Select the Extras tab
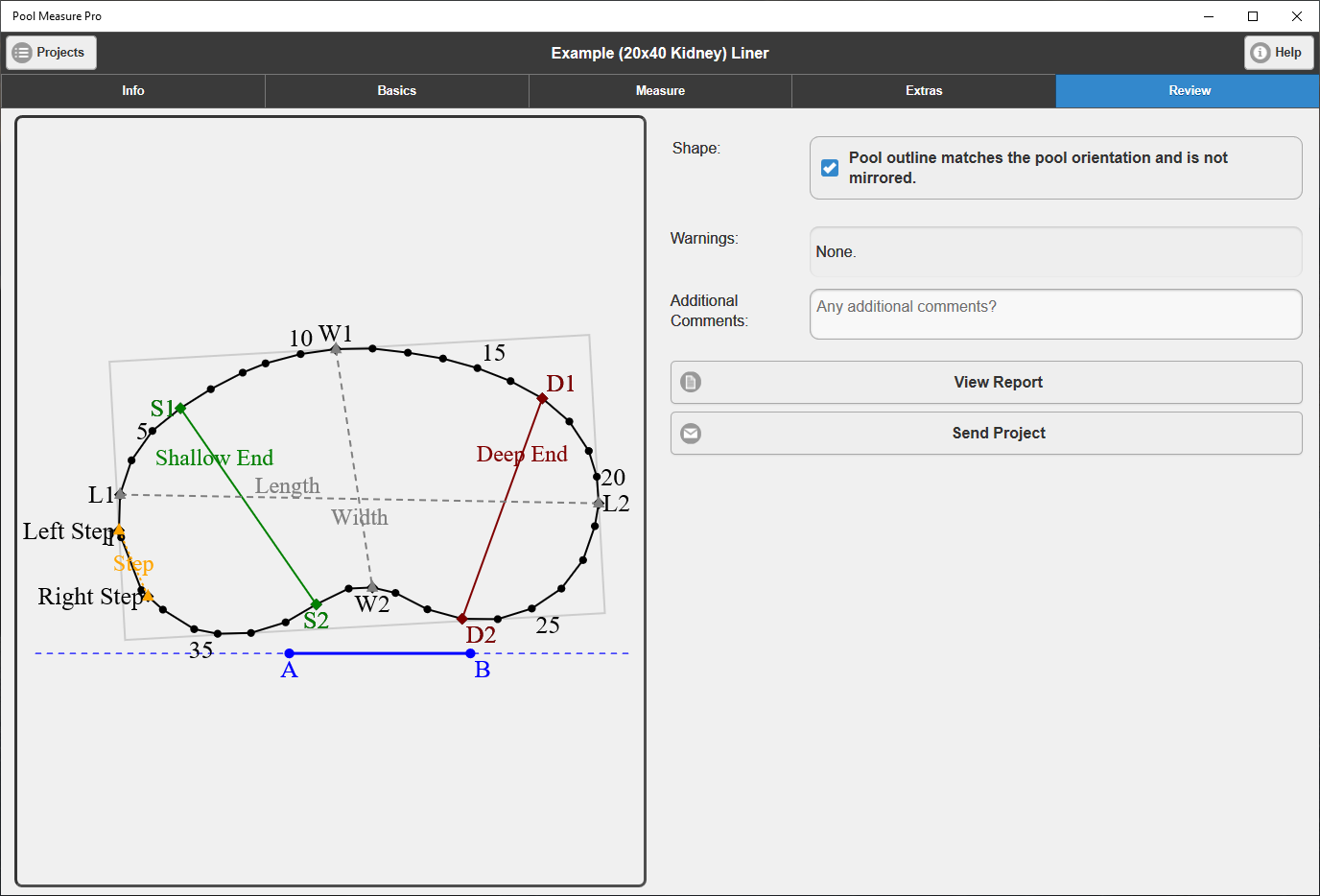This screenshot has height=896, width=1320. (924, 91)
